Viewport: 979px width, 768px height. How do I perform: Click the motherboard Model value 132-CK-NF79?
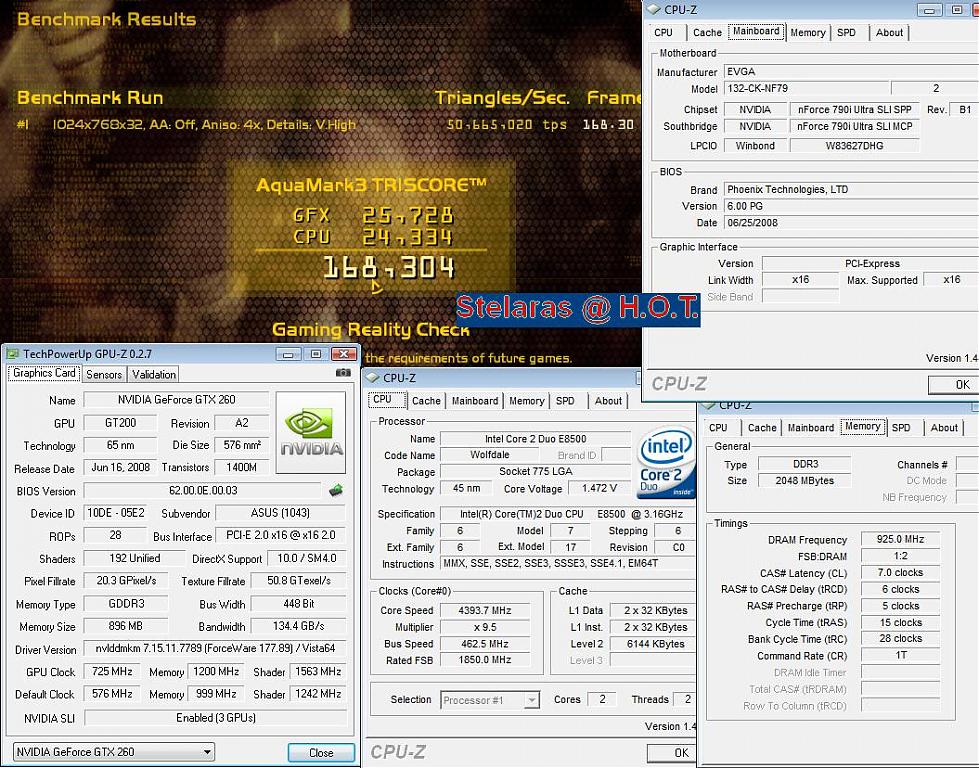click(x=806, y=89)
